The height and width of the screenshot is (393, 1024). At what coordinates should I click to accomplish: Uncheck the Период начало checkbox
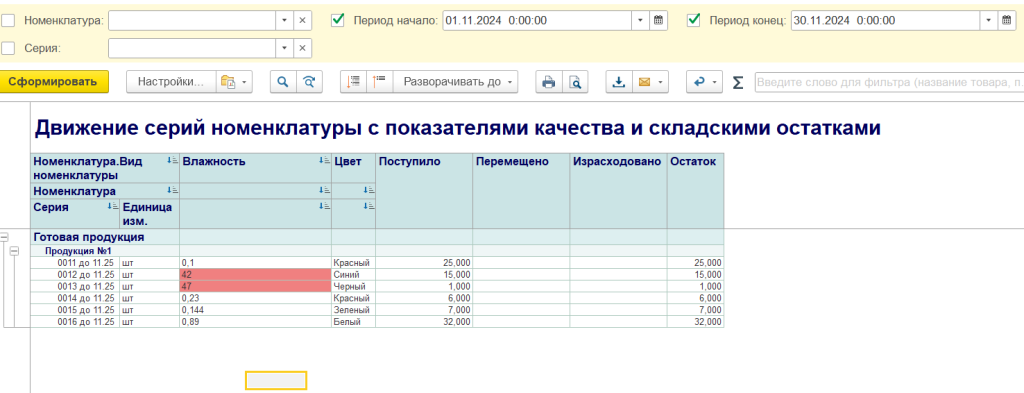click(x=338, y=20)
